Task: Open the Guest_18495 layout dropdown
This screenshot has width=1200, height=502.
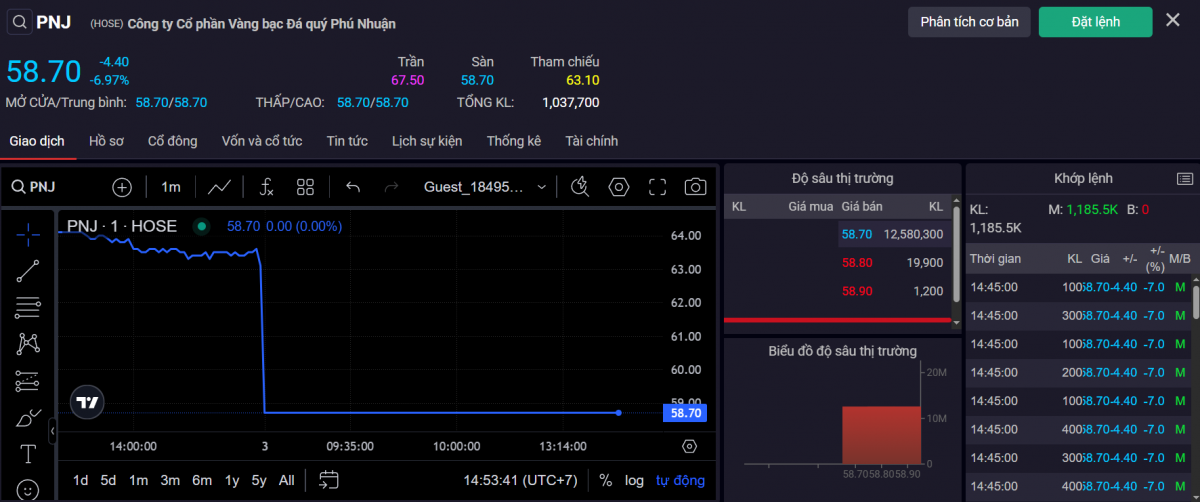Action: pos(485,187)
